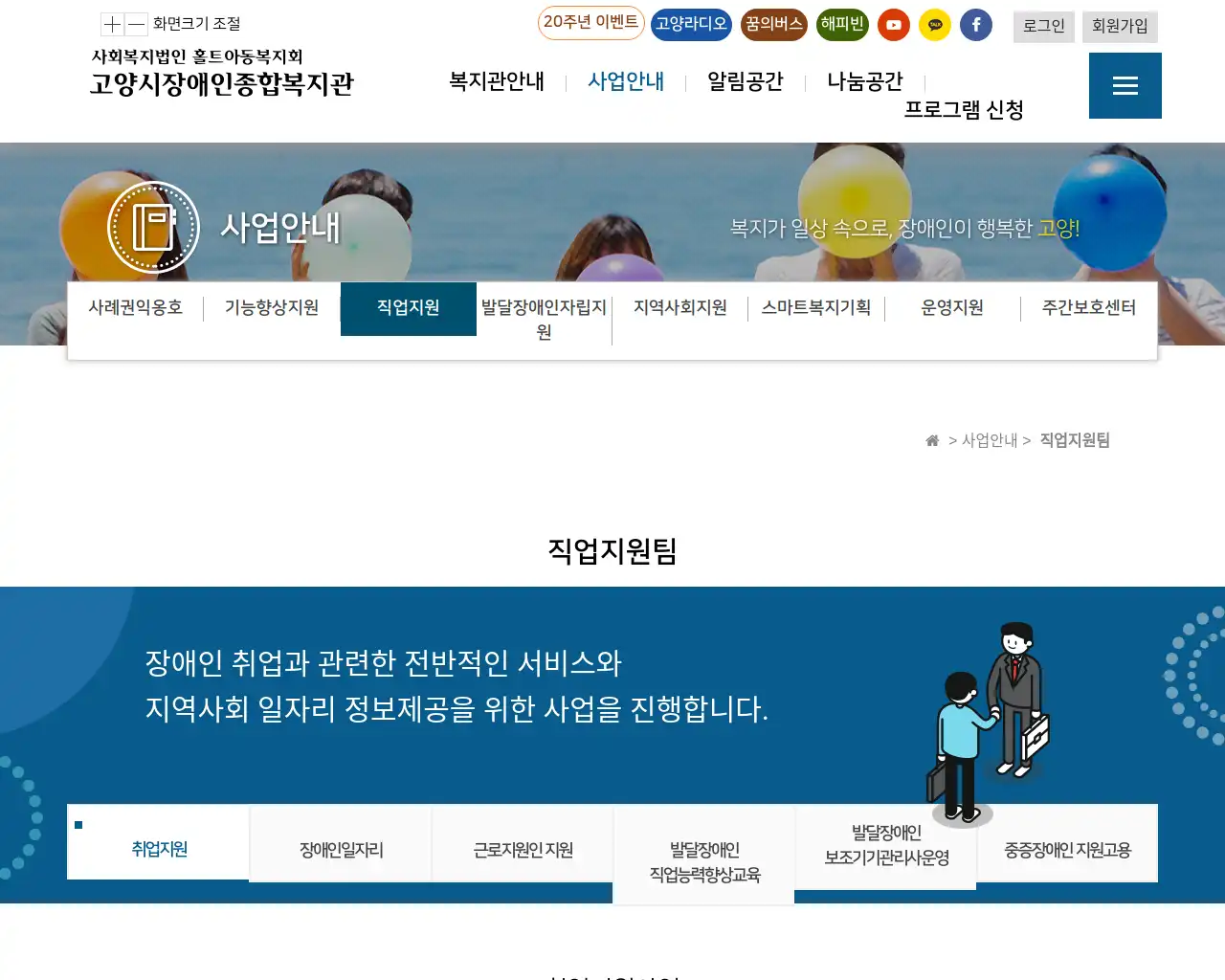Click the 화면크기 조절 label
The height and width of the screenshot is (980, 1225).
(x=197, y=24)
